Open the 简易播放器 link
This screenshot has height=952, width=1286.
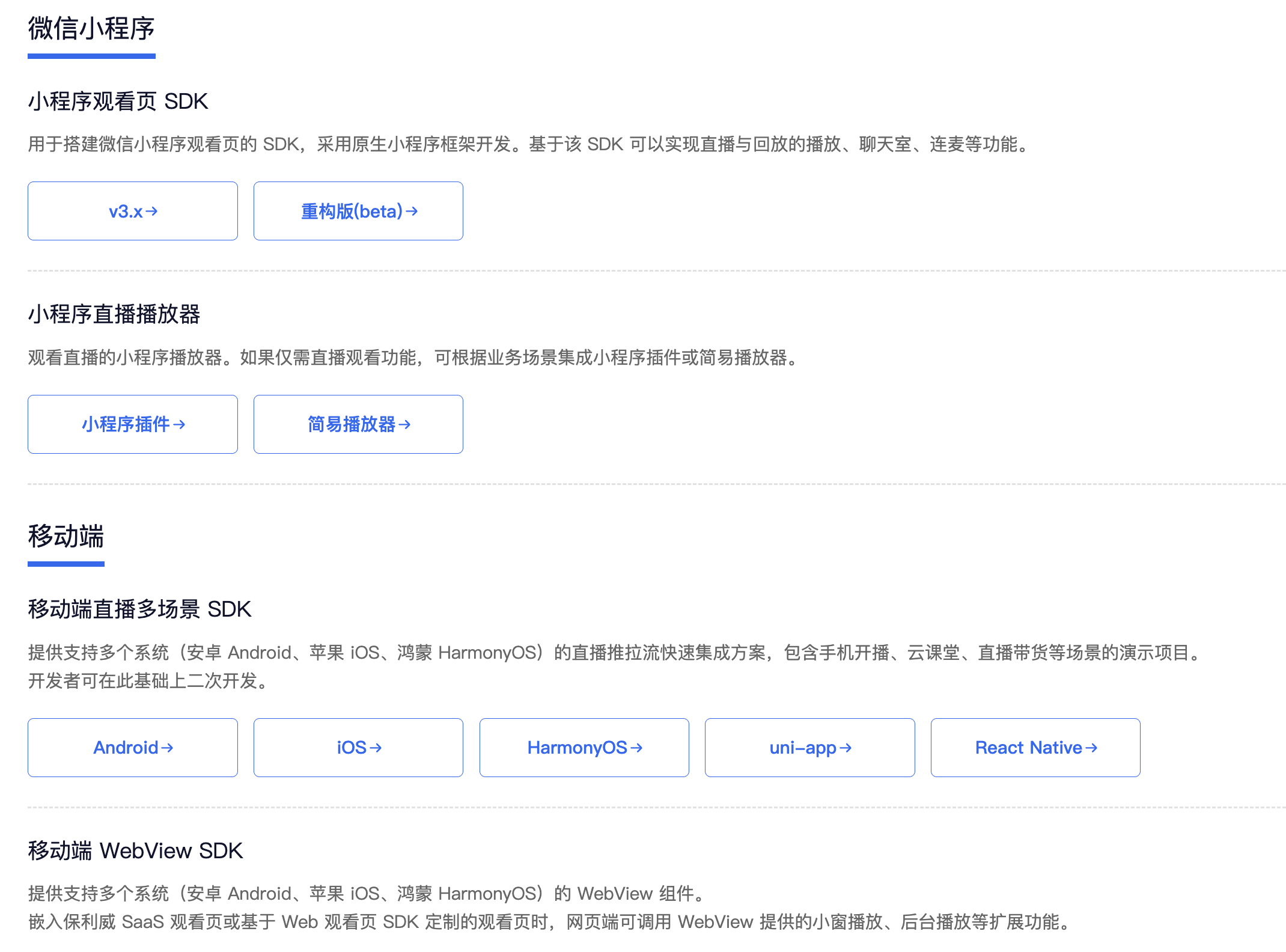tap(358, 424)
